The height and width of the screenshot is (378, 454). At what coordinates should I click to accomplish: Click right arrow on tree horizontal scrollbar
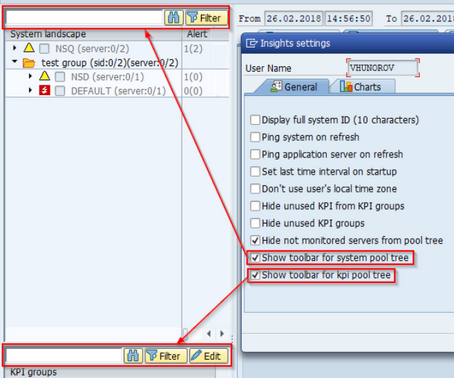[222, 333]
